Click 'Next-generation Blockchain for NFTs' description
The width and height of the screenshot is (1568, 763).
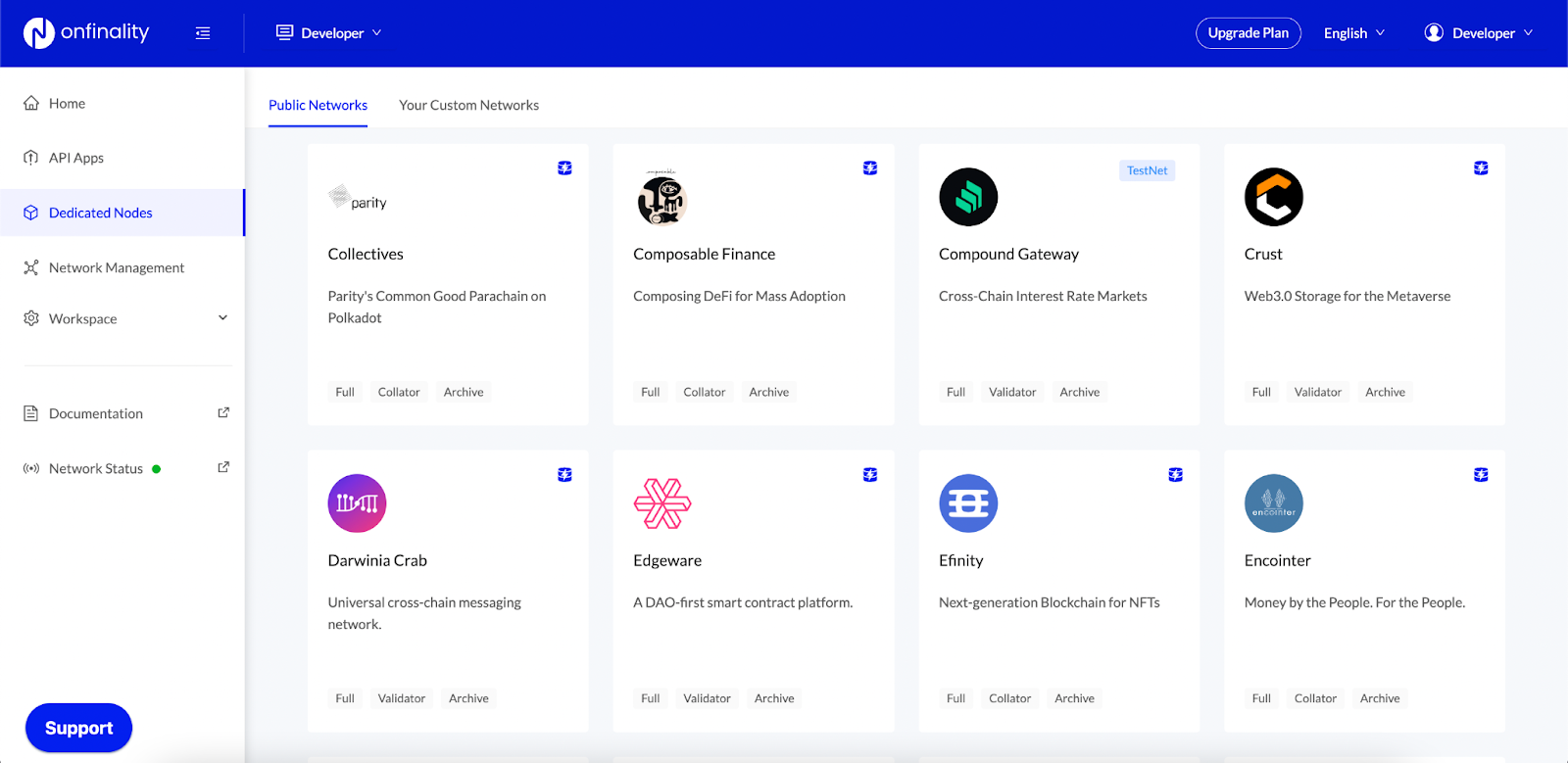(1050, 602)
